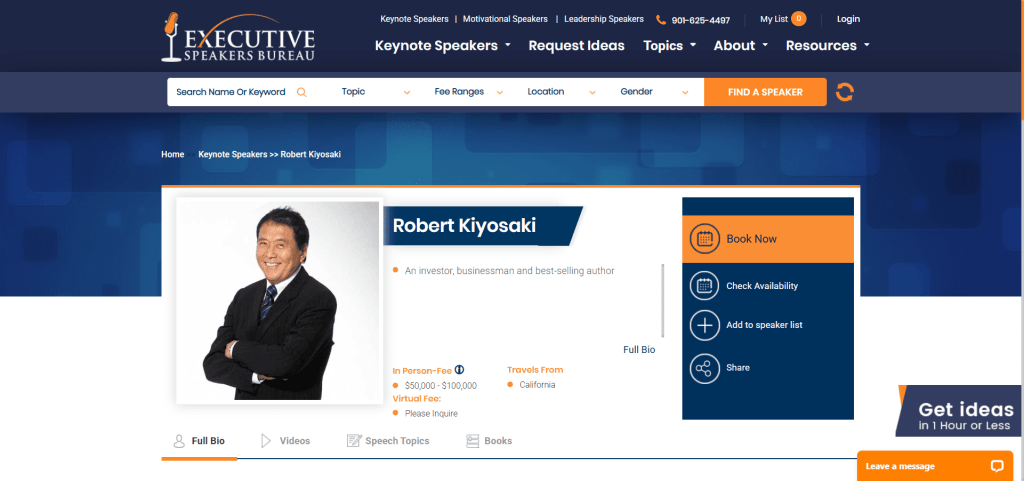Click the chat bubble icon in Leave a message
Image resolution: width=1024 pixels, height=481 pixels.
pyautogui.click(x=997, y=466)
